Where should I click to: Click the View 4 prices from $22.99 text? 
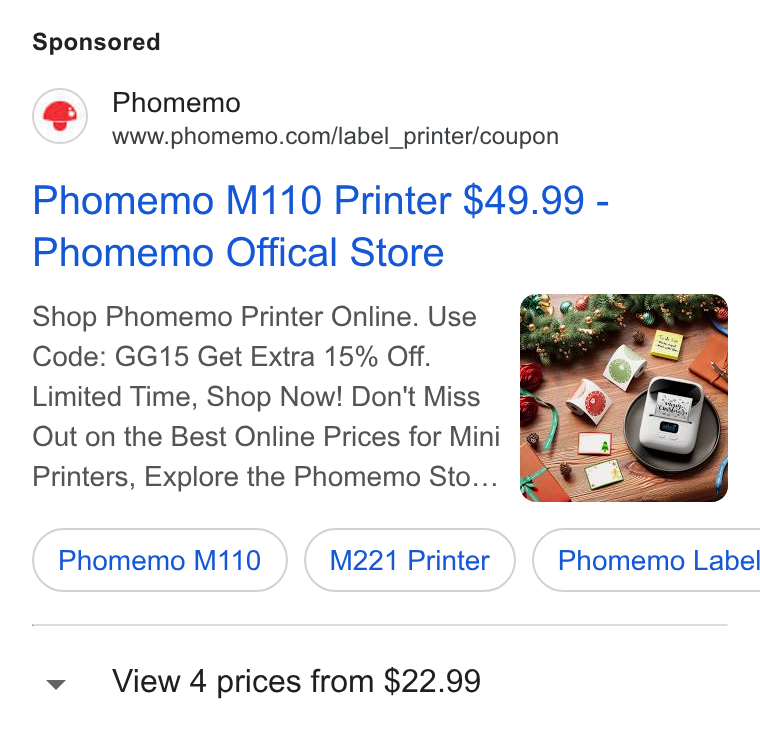[296, 681]
